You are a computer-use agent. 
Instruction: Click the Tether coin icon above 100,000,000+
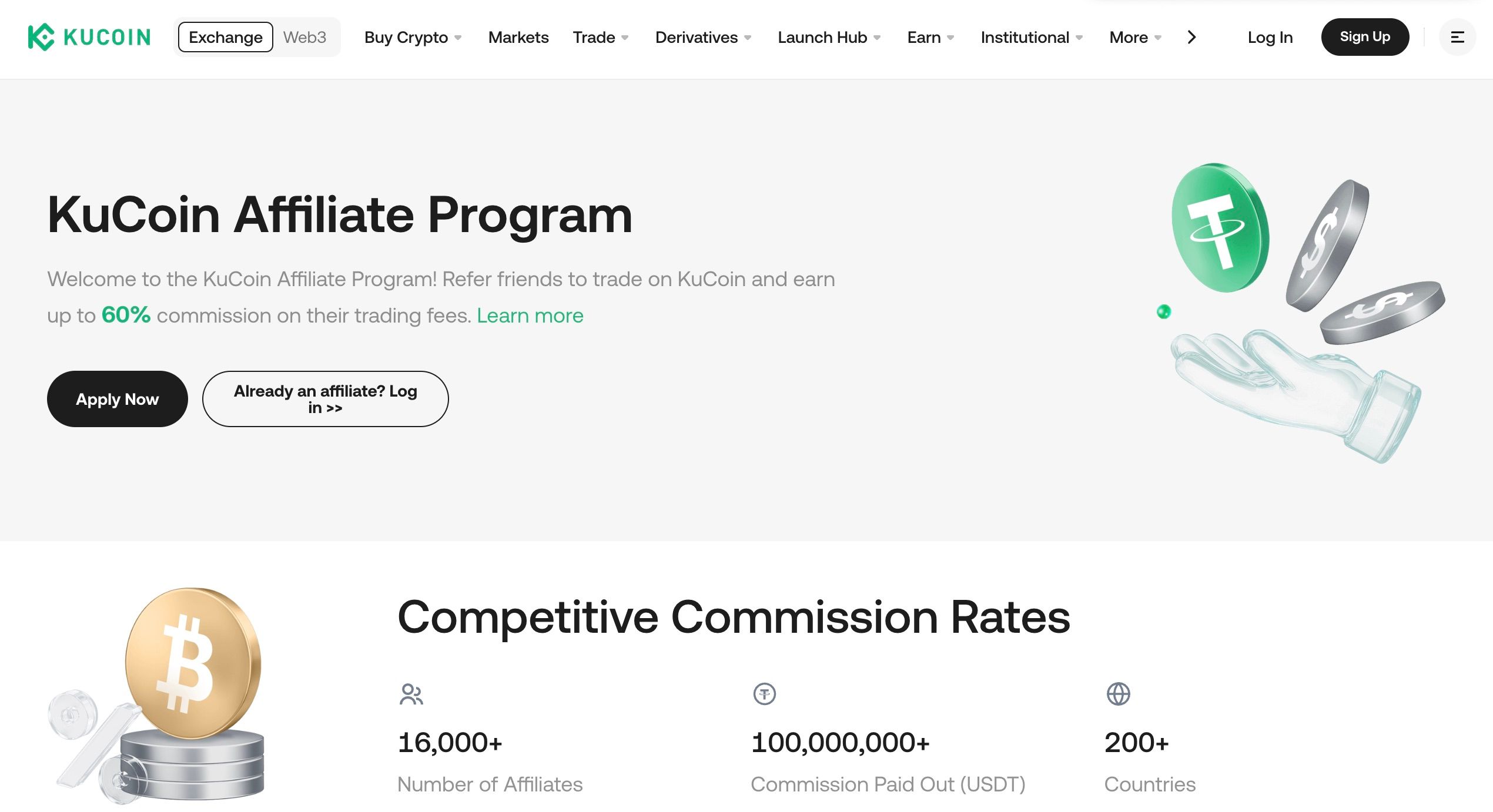(765, 693)
